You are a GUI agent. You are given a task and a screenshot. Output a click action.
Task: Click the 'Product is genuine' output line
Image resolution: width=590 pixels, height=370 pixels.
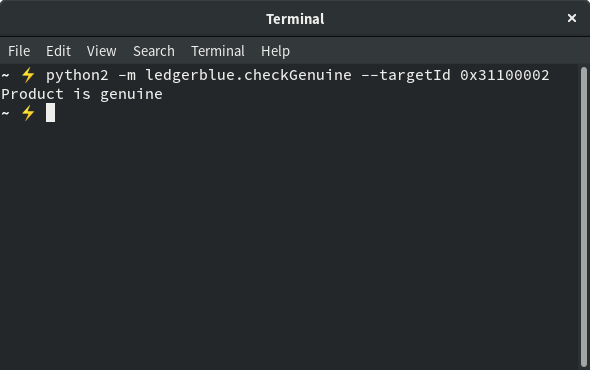pos(82,94)
